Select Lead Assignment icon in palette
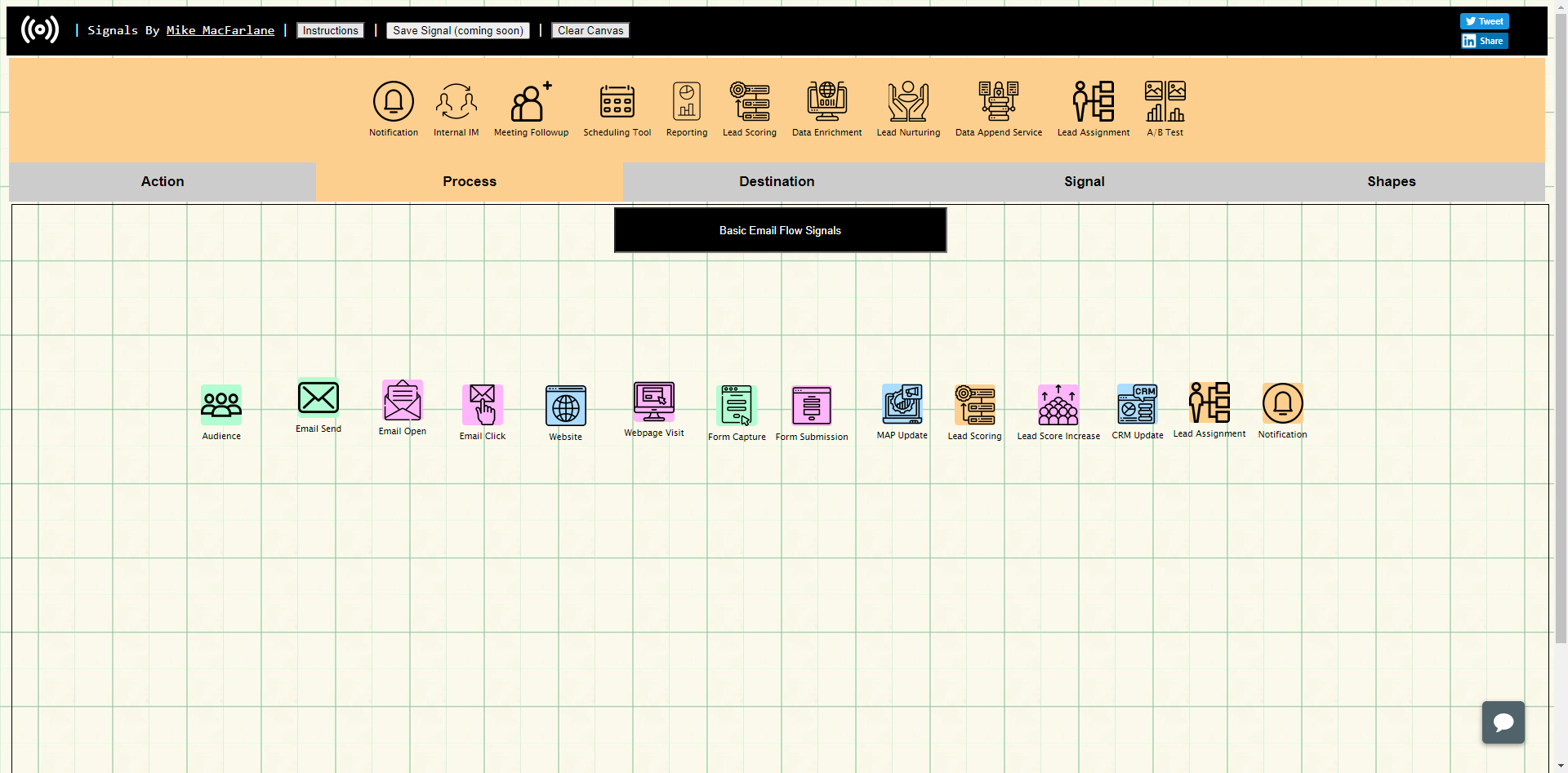This screenshot has width=1568, height=773. (x=1094, y=102)
